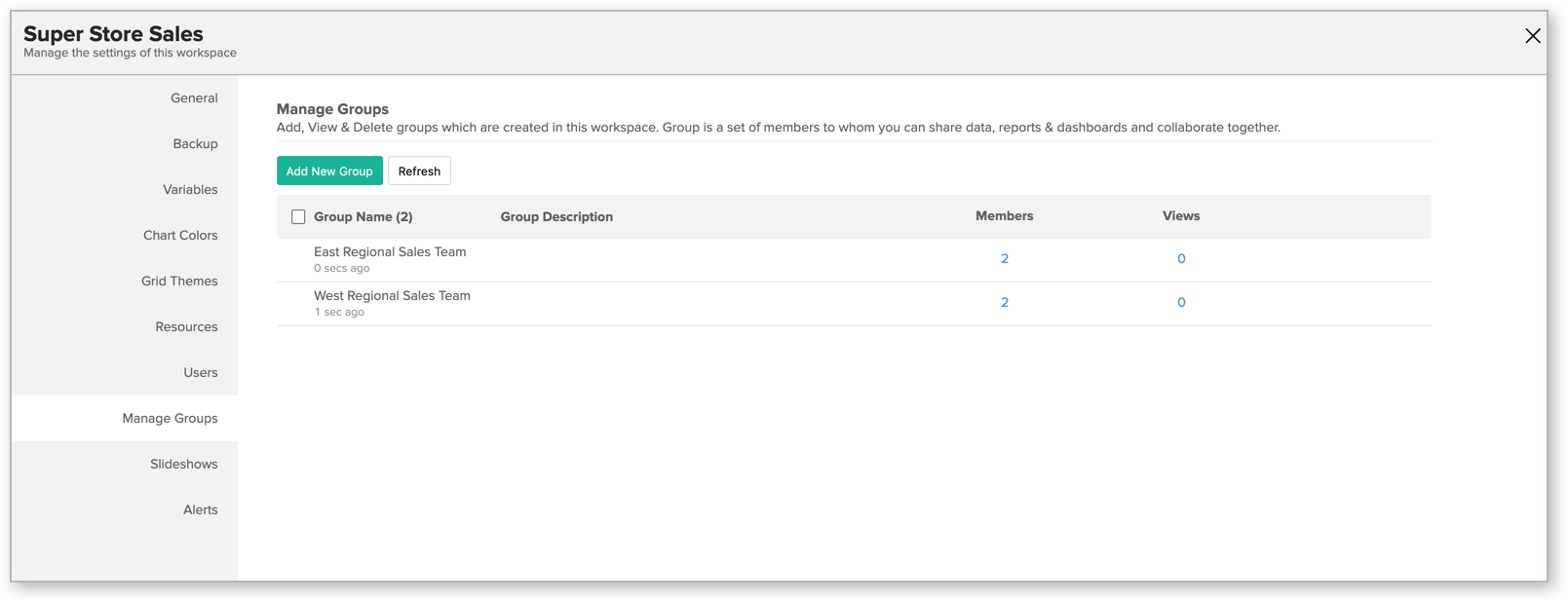The image size is (1568, 602).
Task: Click the Add New Group button
Action: coord(329,171)
